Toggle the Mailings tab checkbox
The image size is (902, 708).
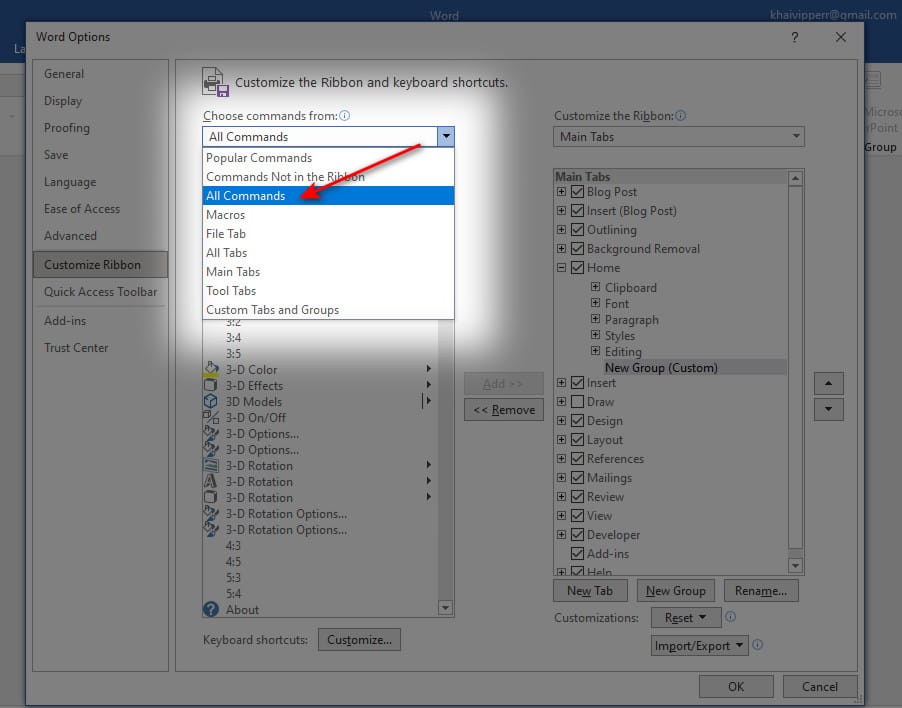point(577,478)
